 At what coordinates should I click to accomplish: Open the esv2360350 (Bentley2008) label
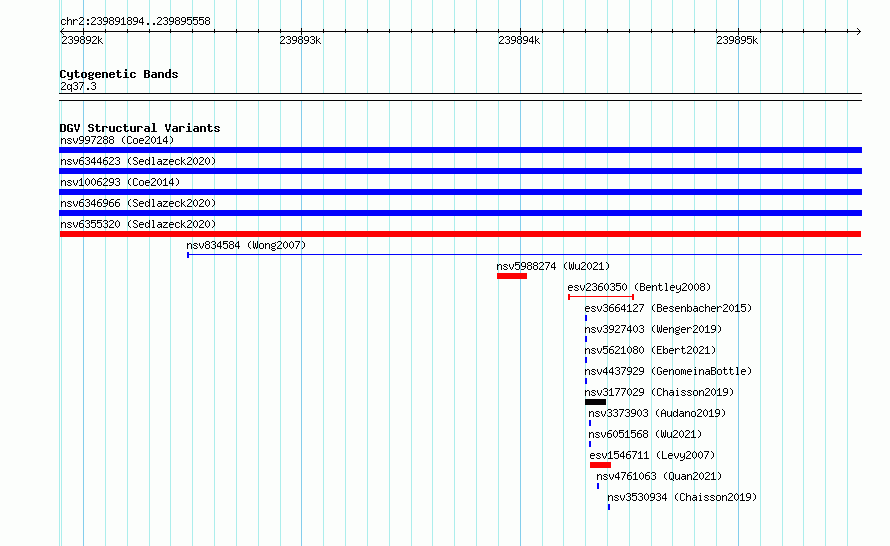pos(639,287)
